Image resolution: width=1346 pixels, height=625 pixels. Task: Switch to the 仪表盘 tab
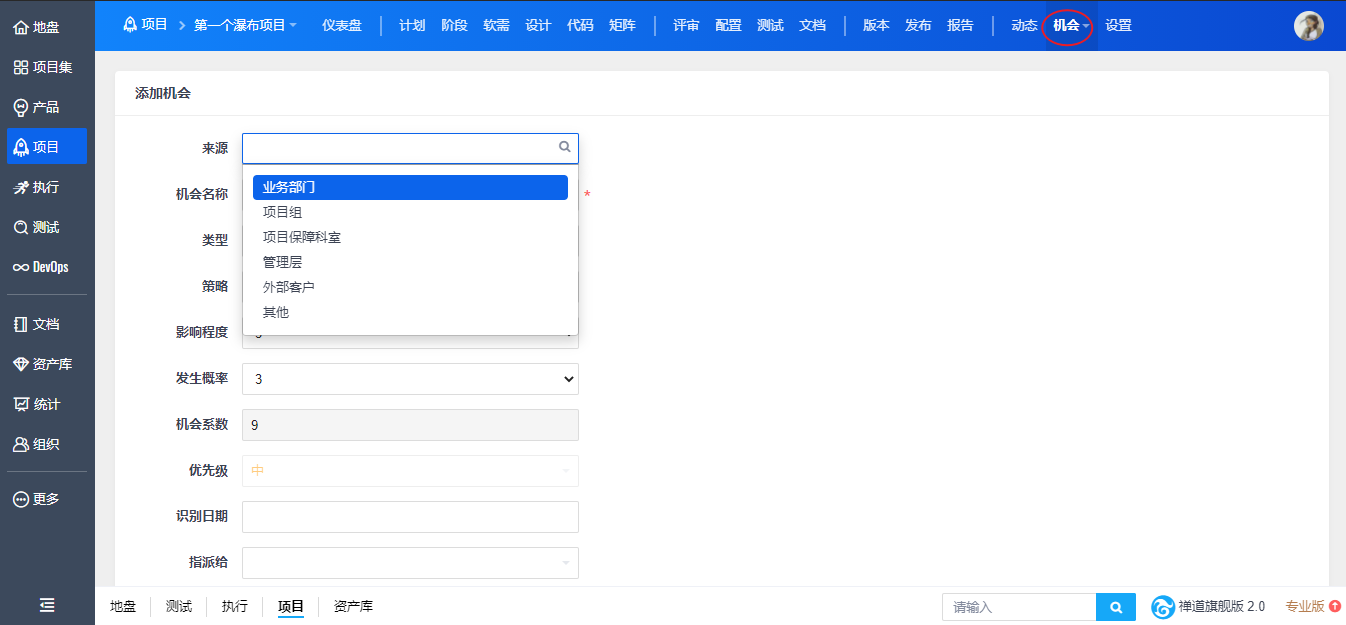pos(342,25)
